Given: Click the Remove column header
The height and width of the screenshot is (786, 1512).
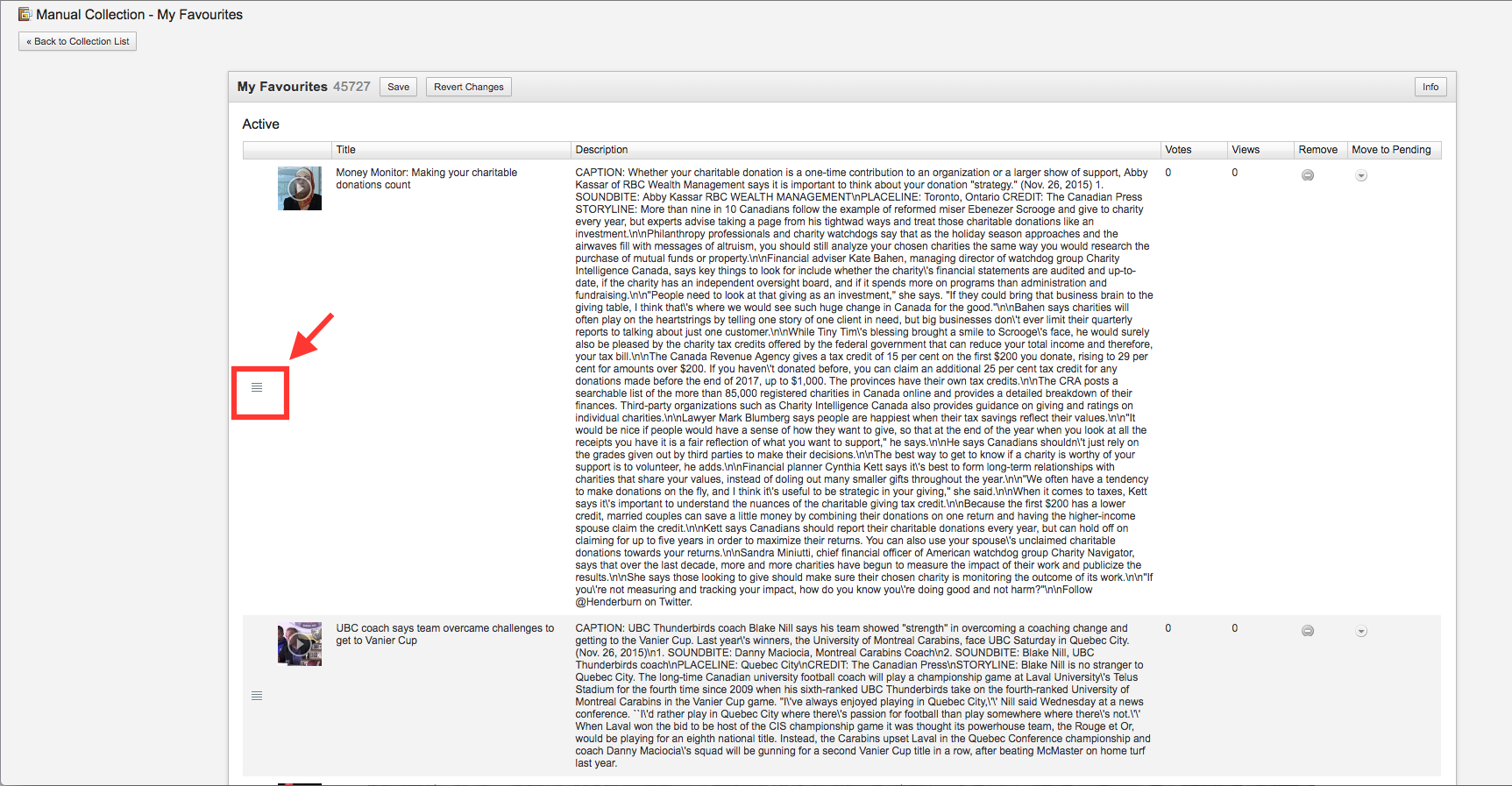Looking at the screenshot, I should click(1321, 150).
